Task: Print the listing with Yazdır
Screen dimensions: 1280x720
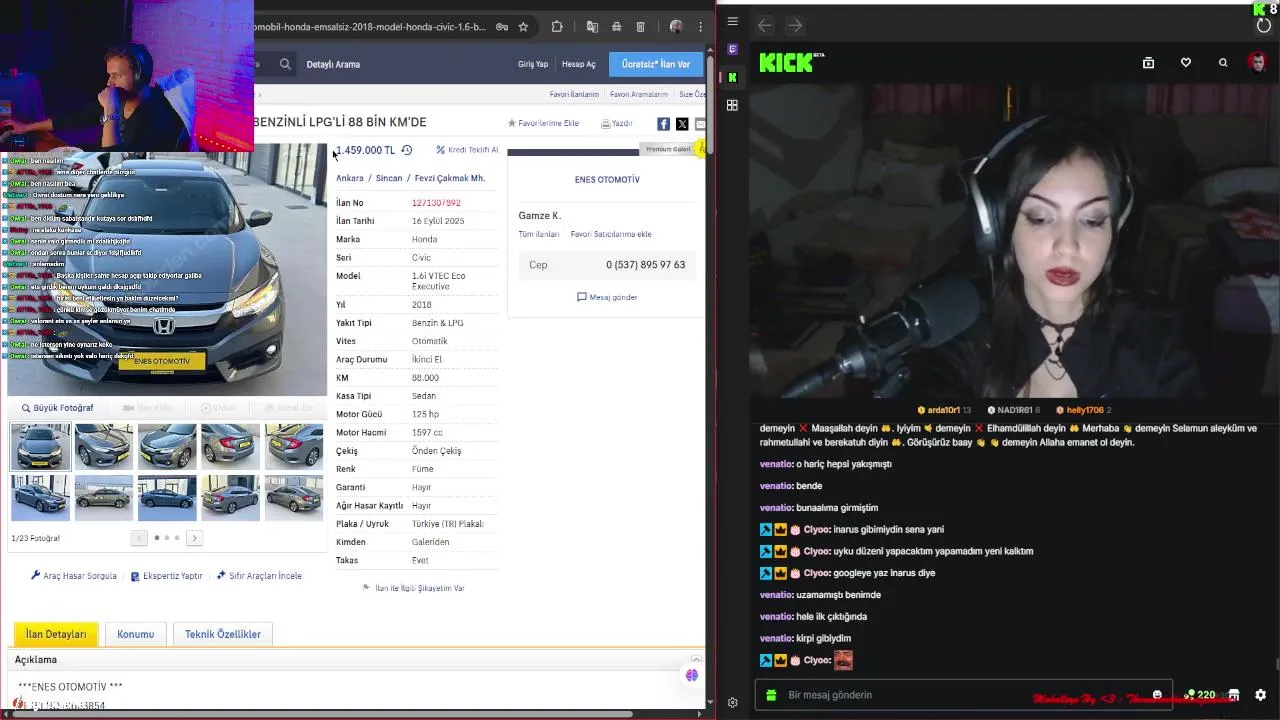Action: click(x=617, y=123)
